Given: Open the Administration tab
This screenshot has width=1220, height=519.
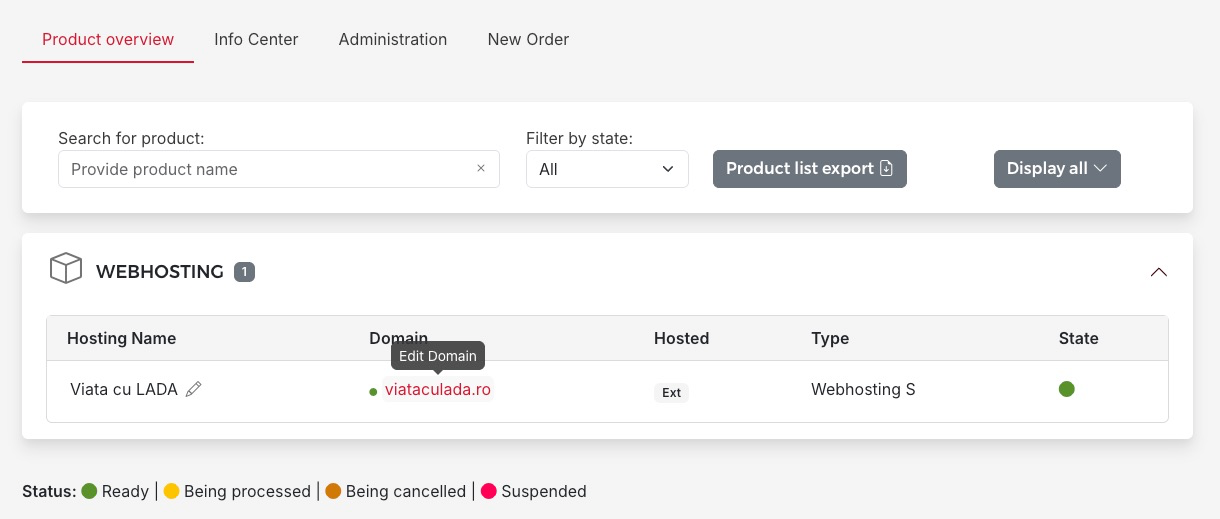Looking at the screenshot, I should click(392, 39).
